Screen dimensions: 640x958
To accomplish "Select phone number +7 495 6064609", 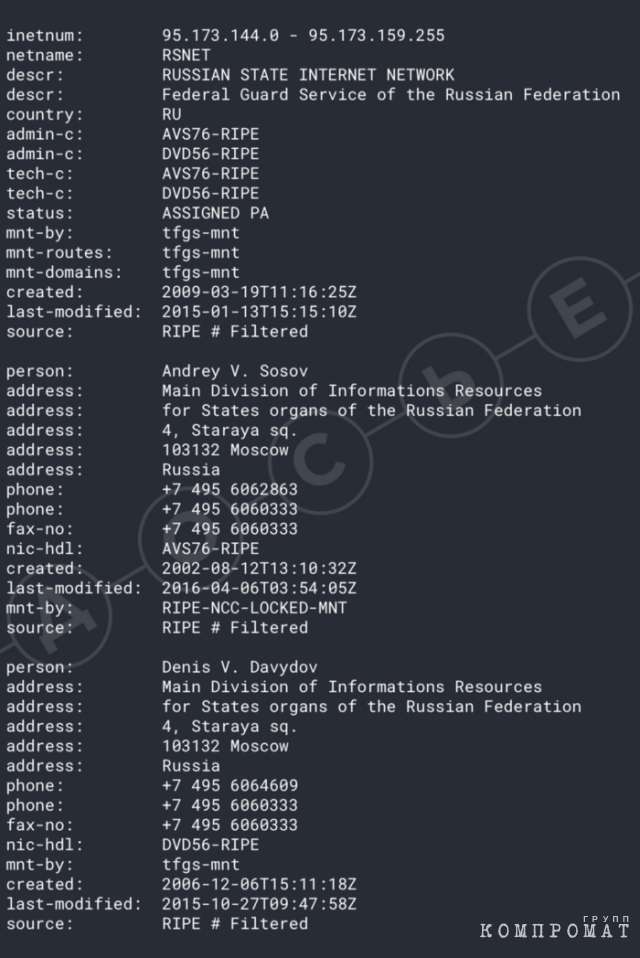I will [x=230, y=786].
